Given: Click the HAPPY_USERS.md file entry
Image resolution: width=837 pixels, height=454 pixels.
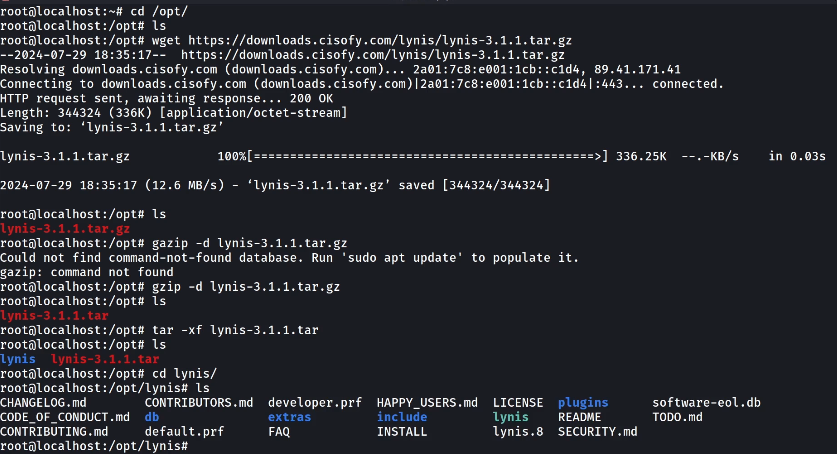Looking at the screenshot, I should pyautogui.click(x=427, y=402).
